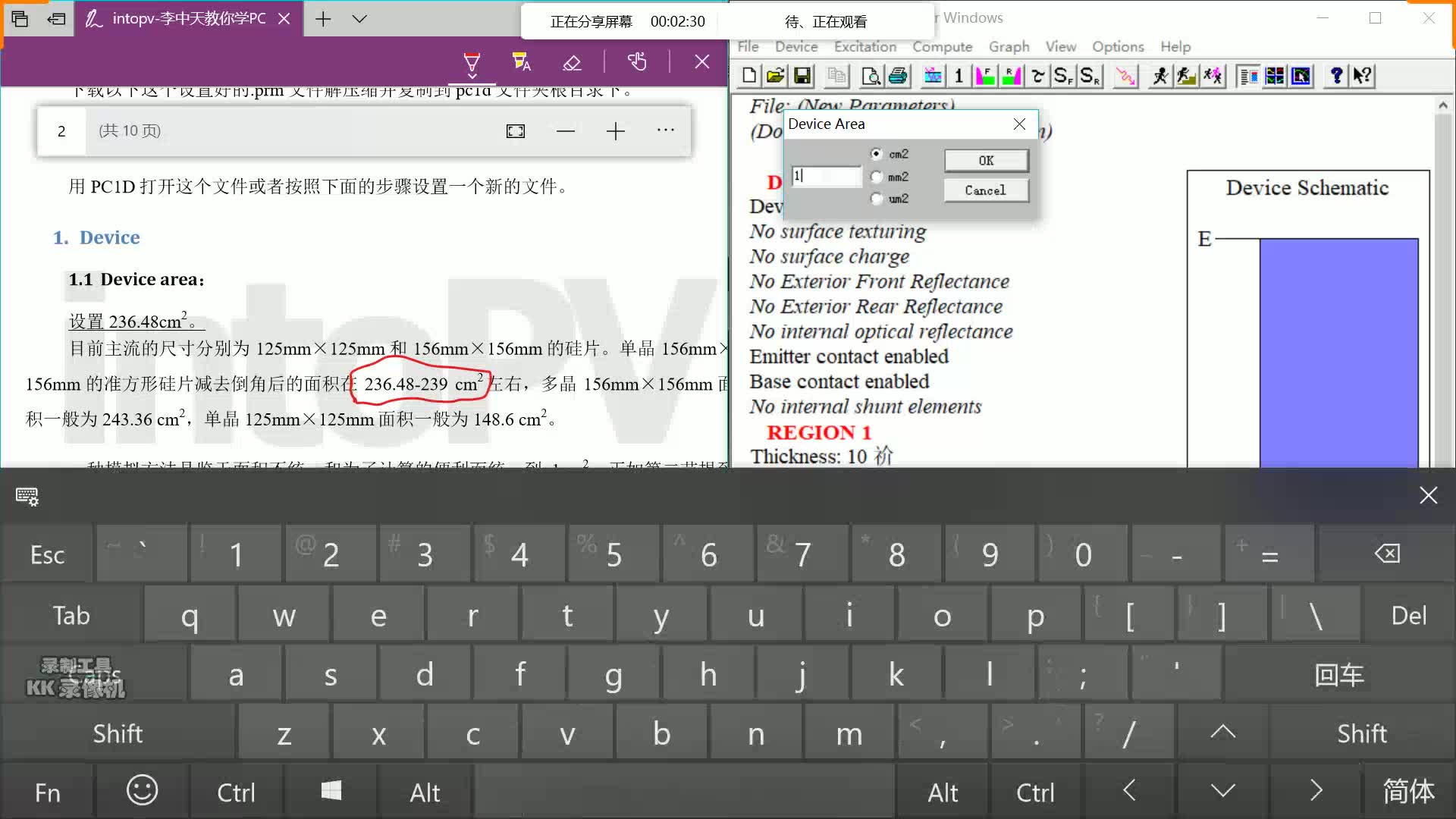Click the device area value input field
1456x819 pixels.
[827, 176]
